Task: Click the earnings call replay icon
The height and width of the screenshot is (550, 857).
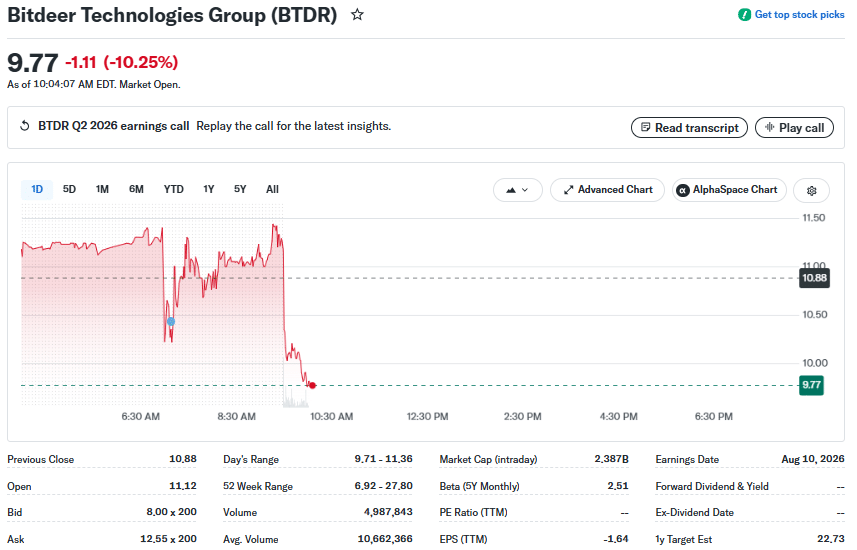Action: pyautogui.click(x=25, y=126)
